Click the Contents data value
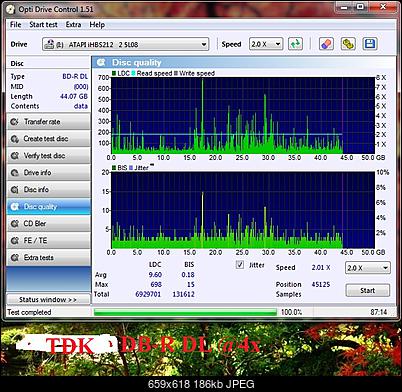Image resolution: width=402 pixels, height=392 pixels. click(x=81, y=106)
